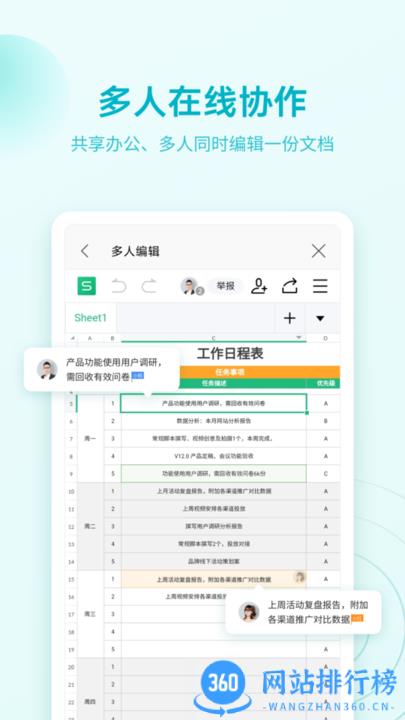Image resolution: width=405 pixels, height=720 pixels.
Task: Expand the sheet list dropdown arrow
Action: coord(321,318)
